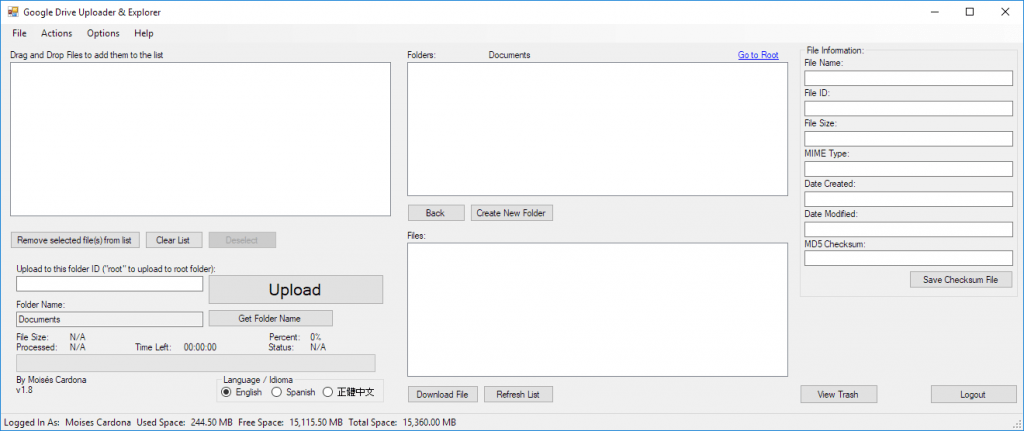
Task: Click the Date Modified field
Action: coord(908,229)
